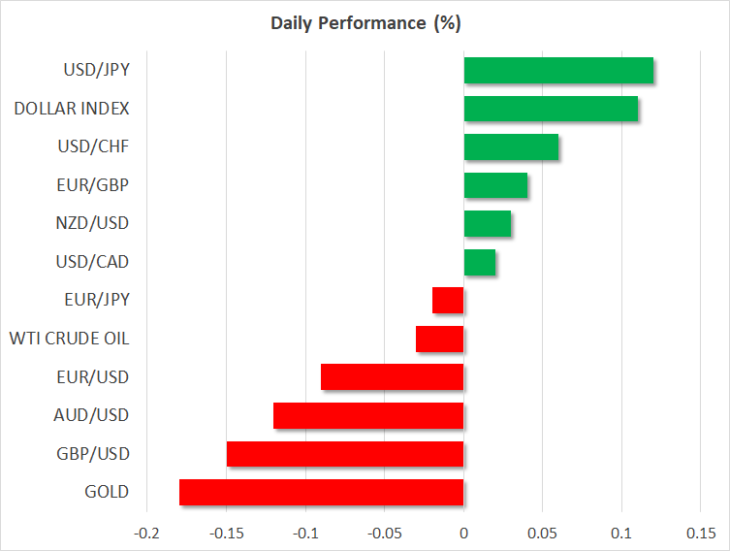Viewport: 730px width, 551px height.
Task: Click the -0.2 axis tick label
Action: pyautogui.click(x=147, y=533)
